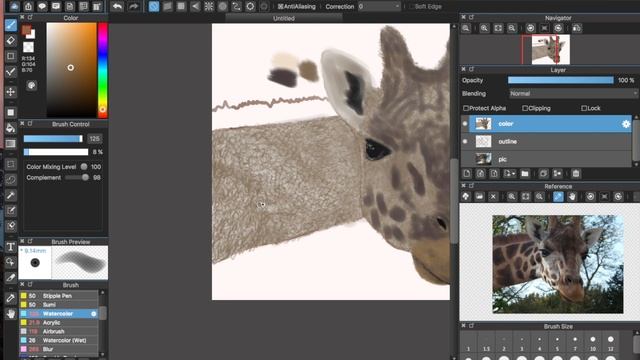Open Watercolor brush settings gear
Viewport: 640px width, 360px height.
[x=93, y=313]
